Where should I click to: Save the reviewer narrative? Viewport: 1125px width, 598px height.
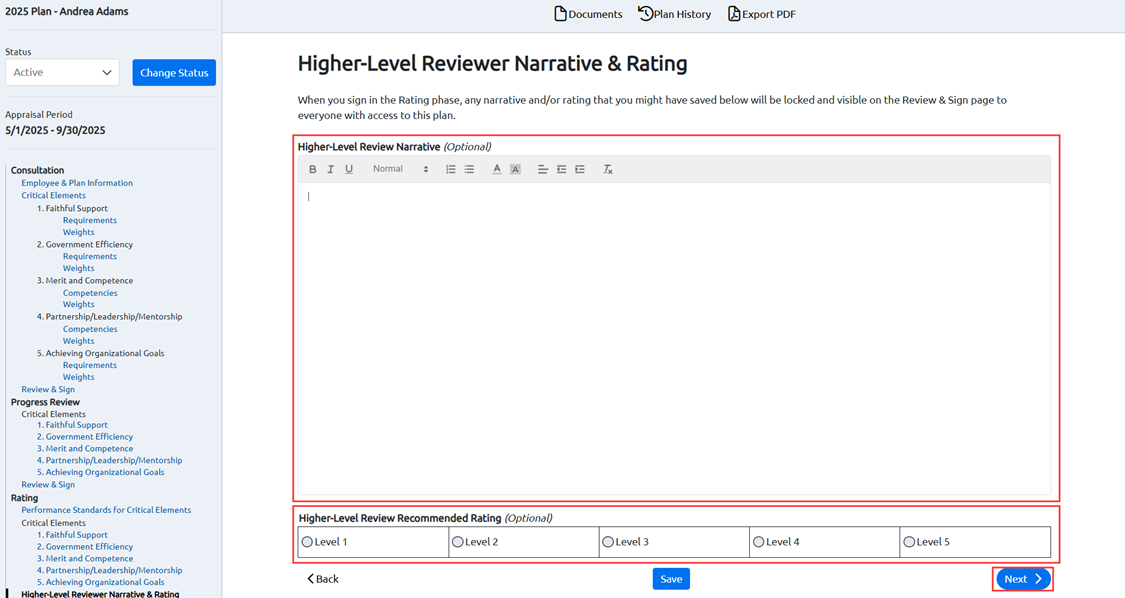click(671, 579)
